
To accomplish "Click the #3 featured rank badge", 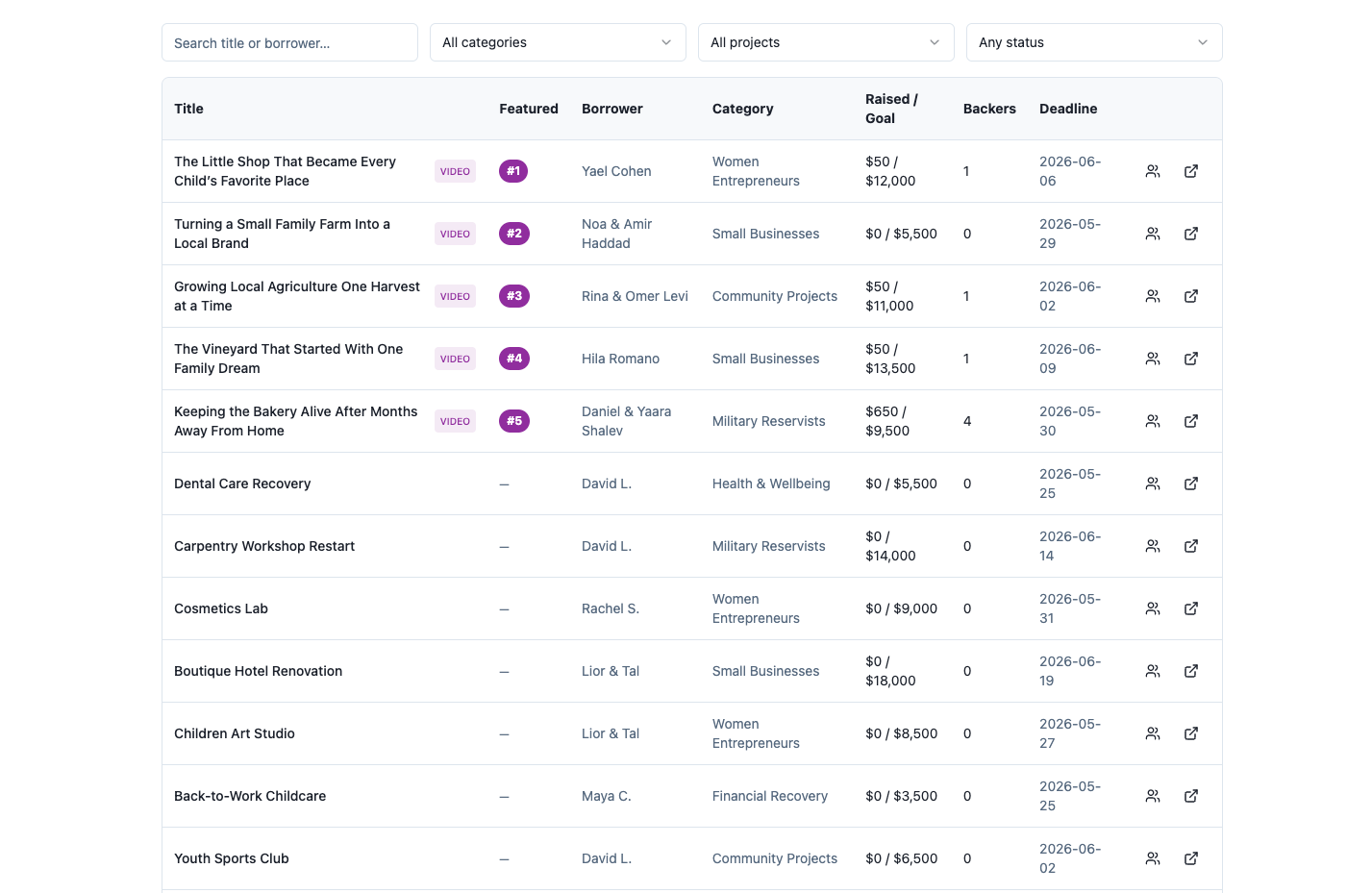I will (514, 296).
